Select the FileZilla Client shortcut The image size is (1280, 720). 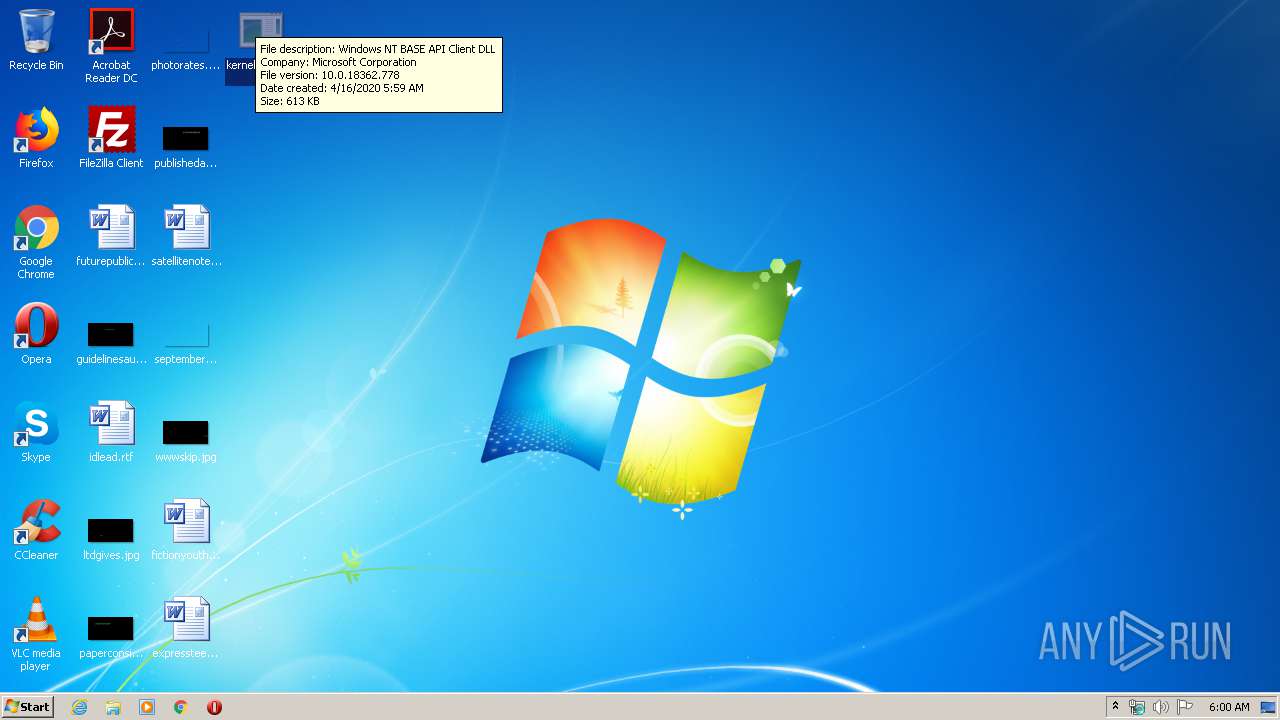point(111,139)
